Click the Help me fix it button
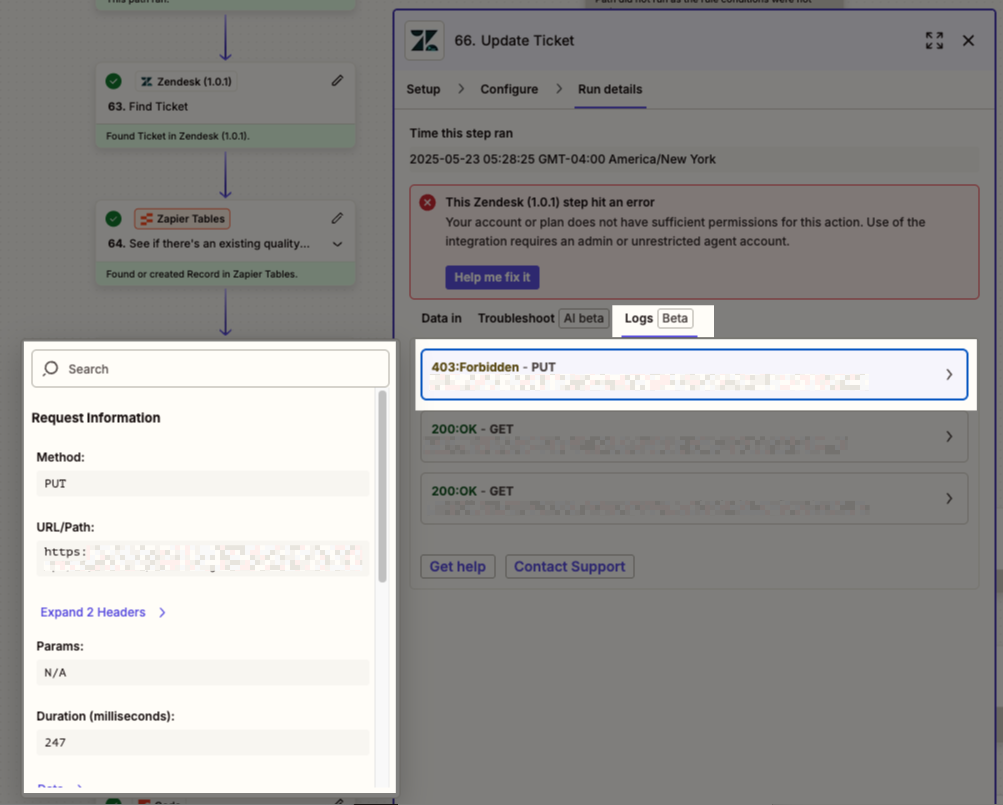The width and height of the screenshot is (1003, 805). tap(493, 277)
